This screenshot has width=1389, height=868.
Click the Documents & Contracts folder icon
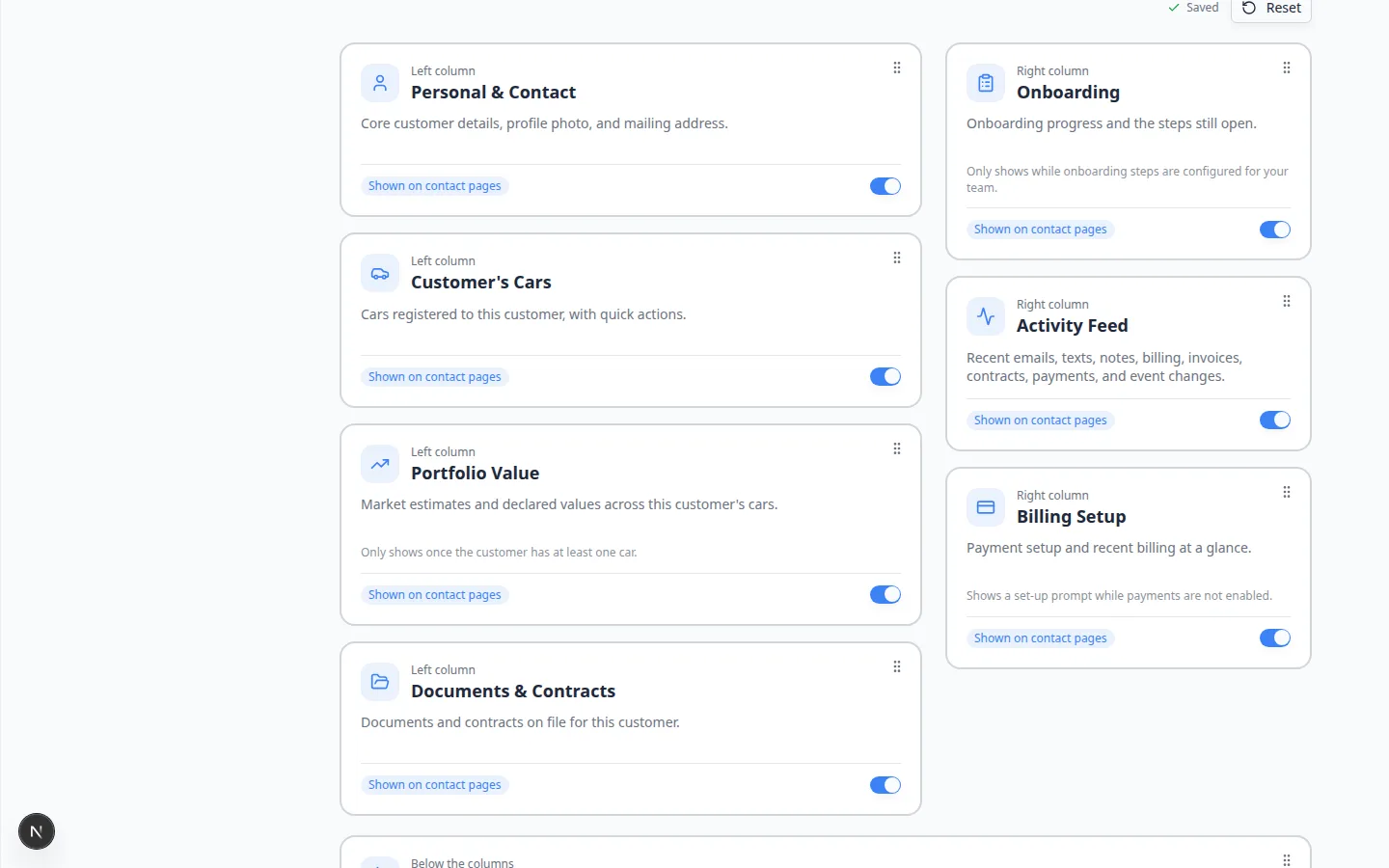pyautogui.click(x=380, y=682)
